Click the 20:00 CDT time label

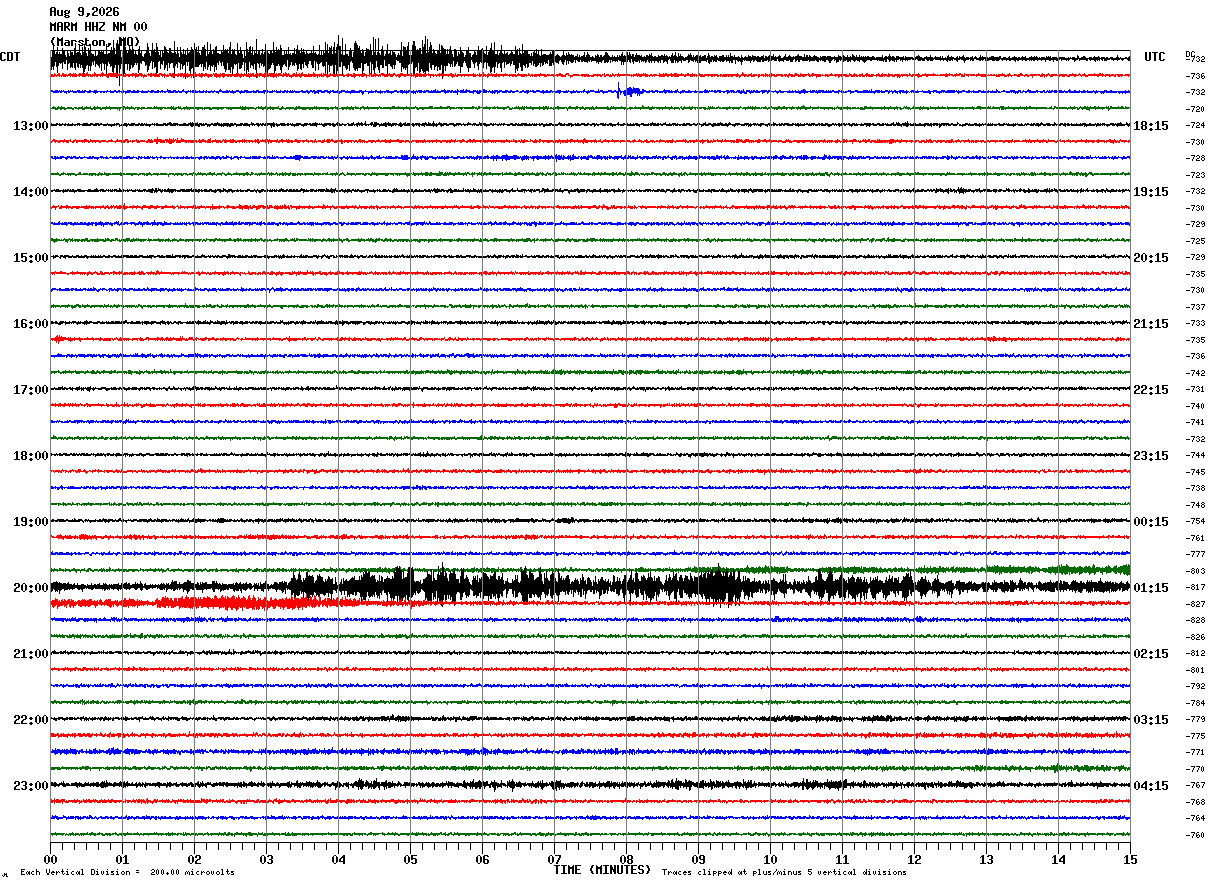coord(30,588)
